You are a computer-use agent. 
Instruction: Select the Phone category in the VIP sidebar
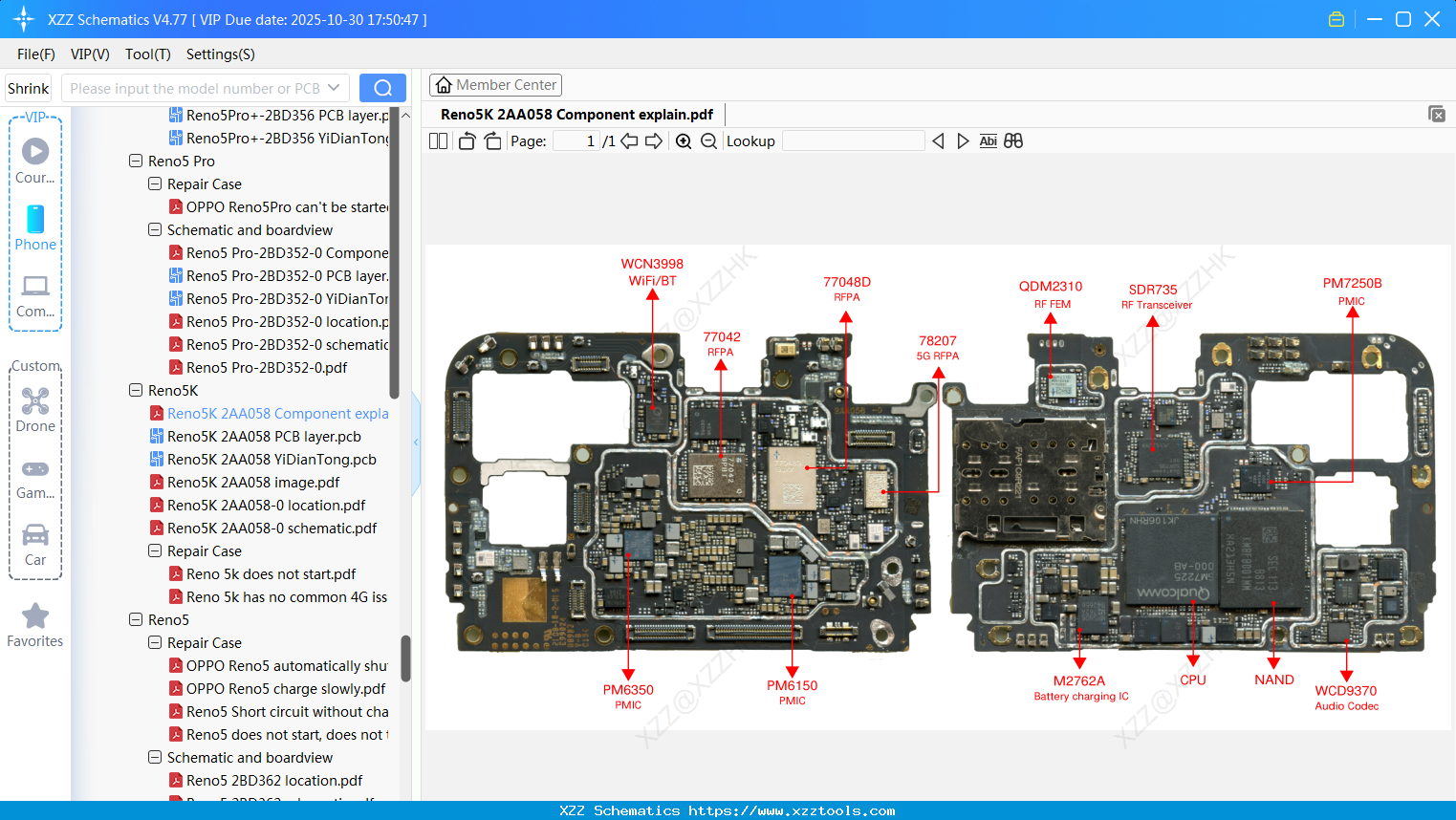(35, 229)
